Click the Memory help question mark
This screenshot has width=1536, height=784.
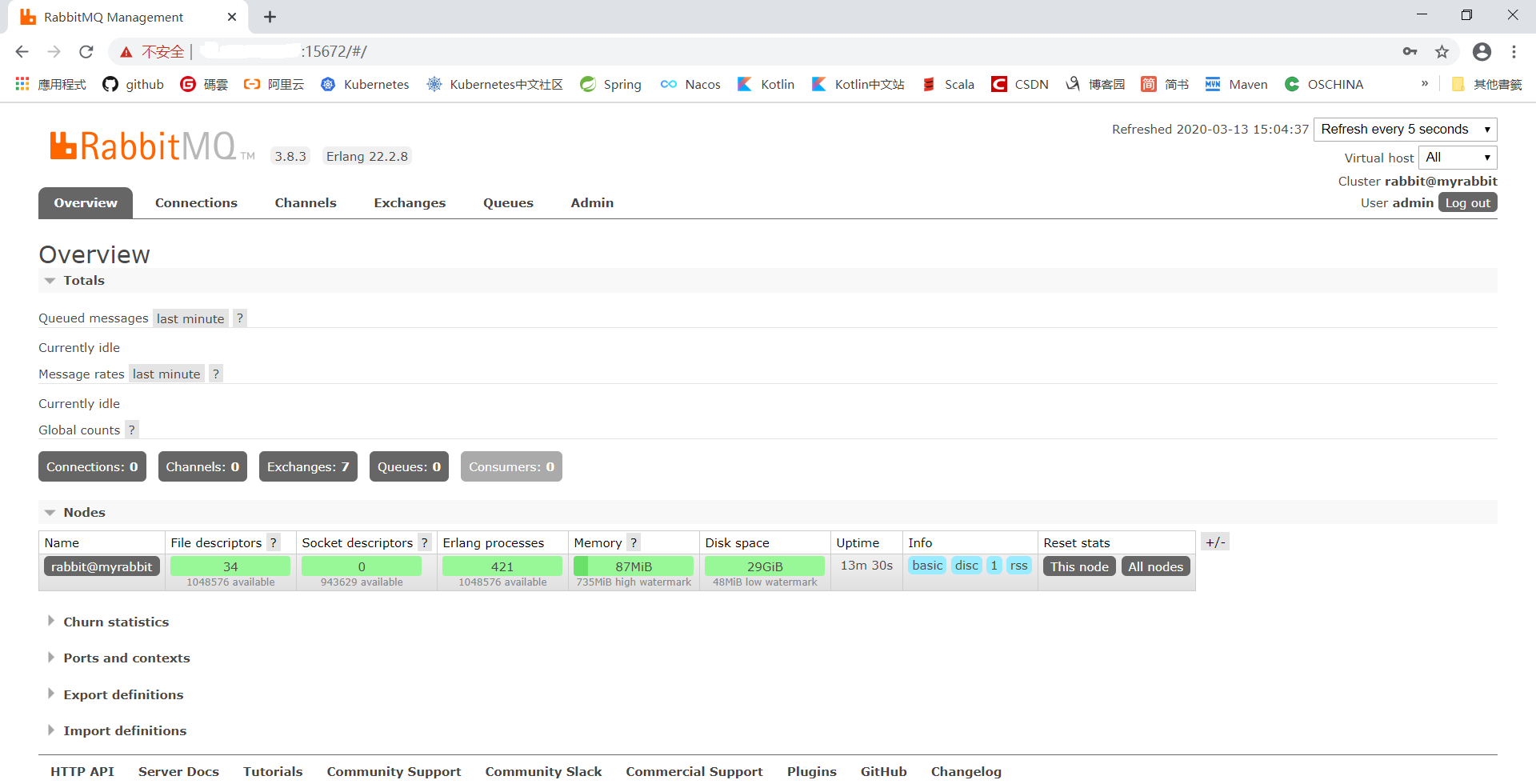pyautogui.click(x=634, y=542)
